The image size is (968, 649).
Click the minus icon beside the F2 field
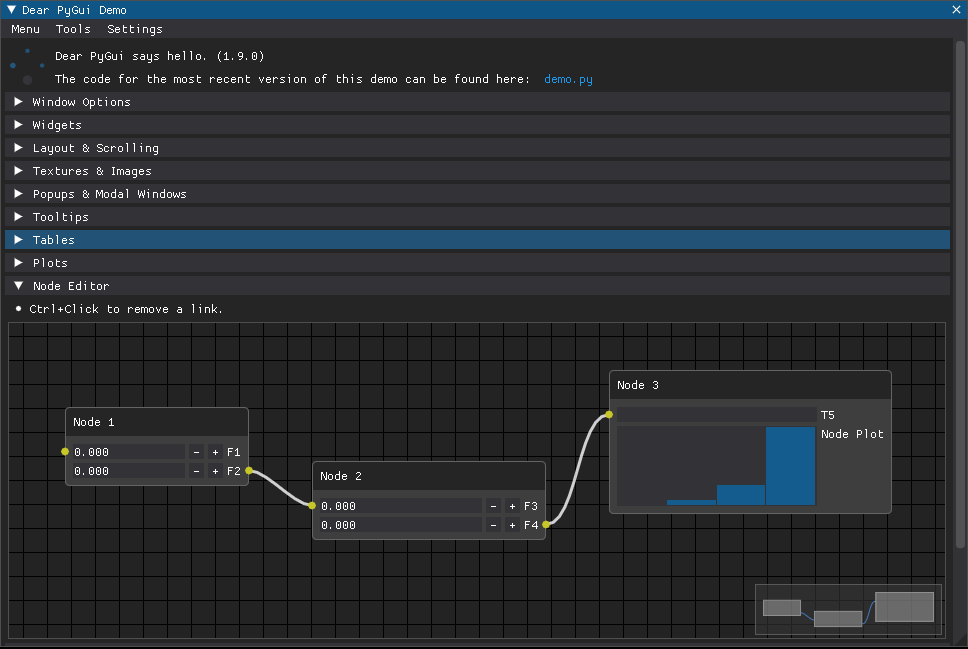196,471
